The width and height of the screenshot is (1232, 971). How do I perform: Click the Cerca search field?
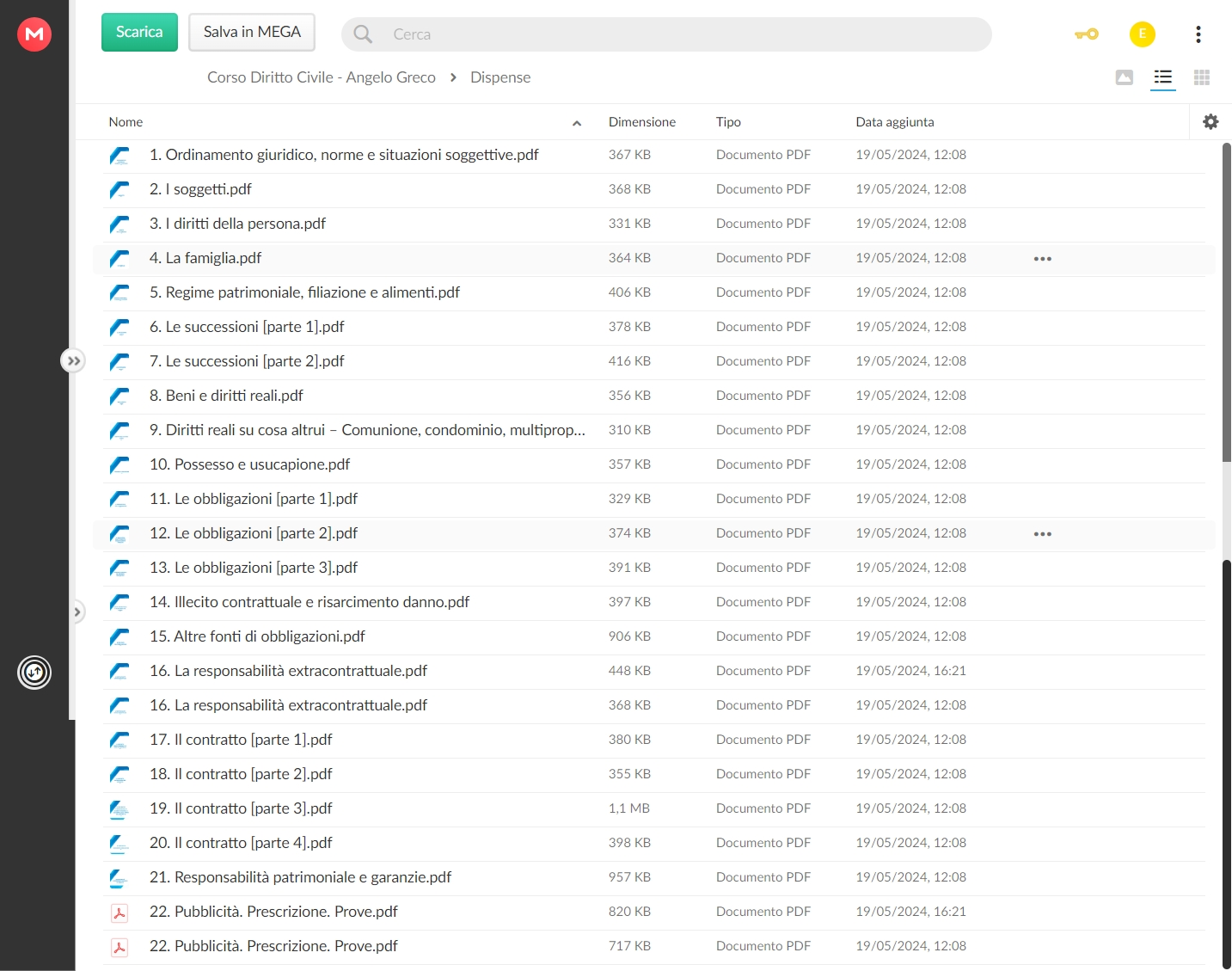[x=666, y=34]
